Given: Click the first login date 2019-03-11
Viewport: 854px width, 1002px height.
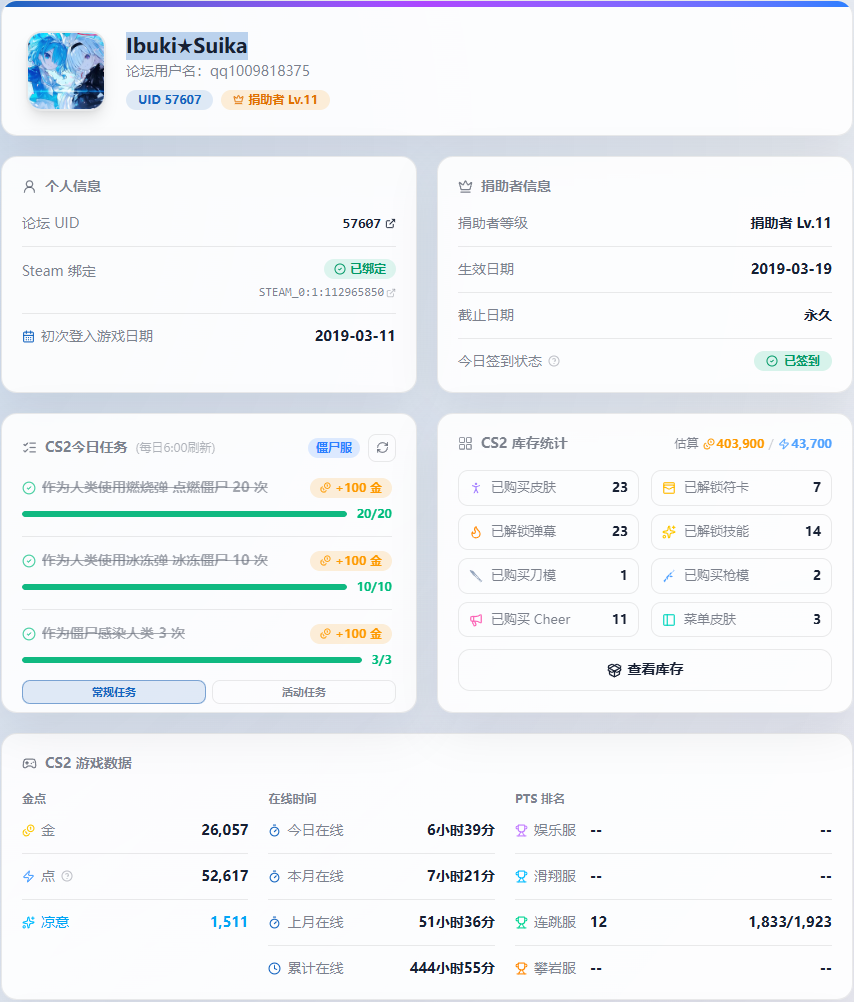Looking at the screenshot, I should point(355,336).
